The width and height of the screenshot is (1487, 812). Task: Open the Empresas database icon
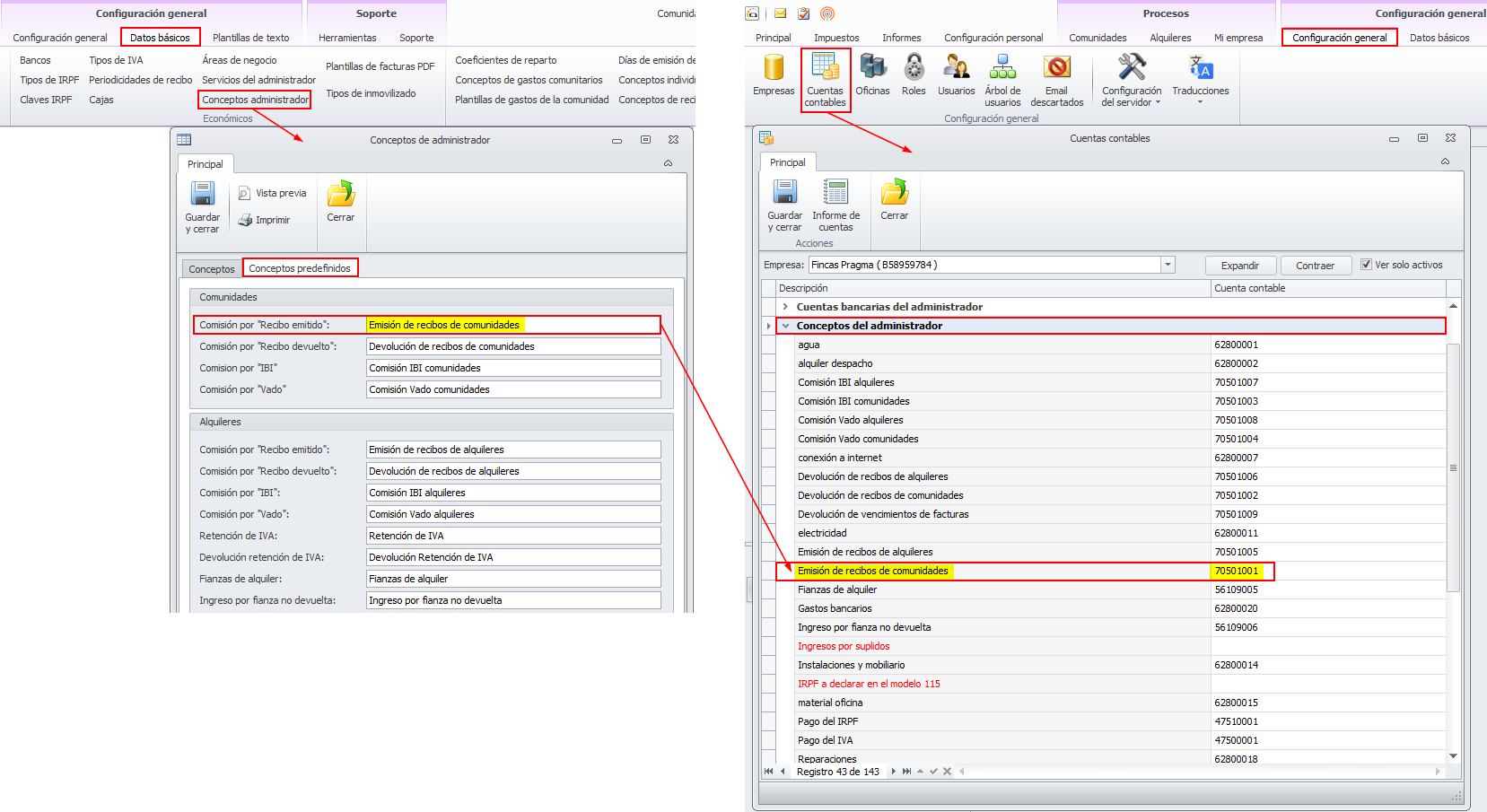(x=774, y=74)
